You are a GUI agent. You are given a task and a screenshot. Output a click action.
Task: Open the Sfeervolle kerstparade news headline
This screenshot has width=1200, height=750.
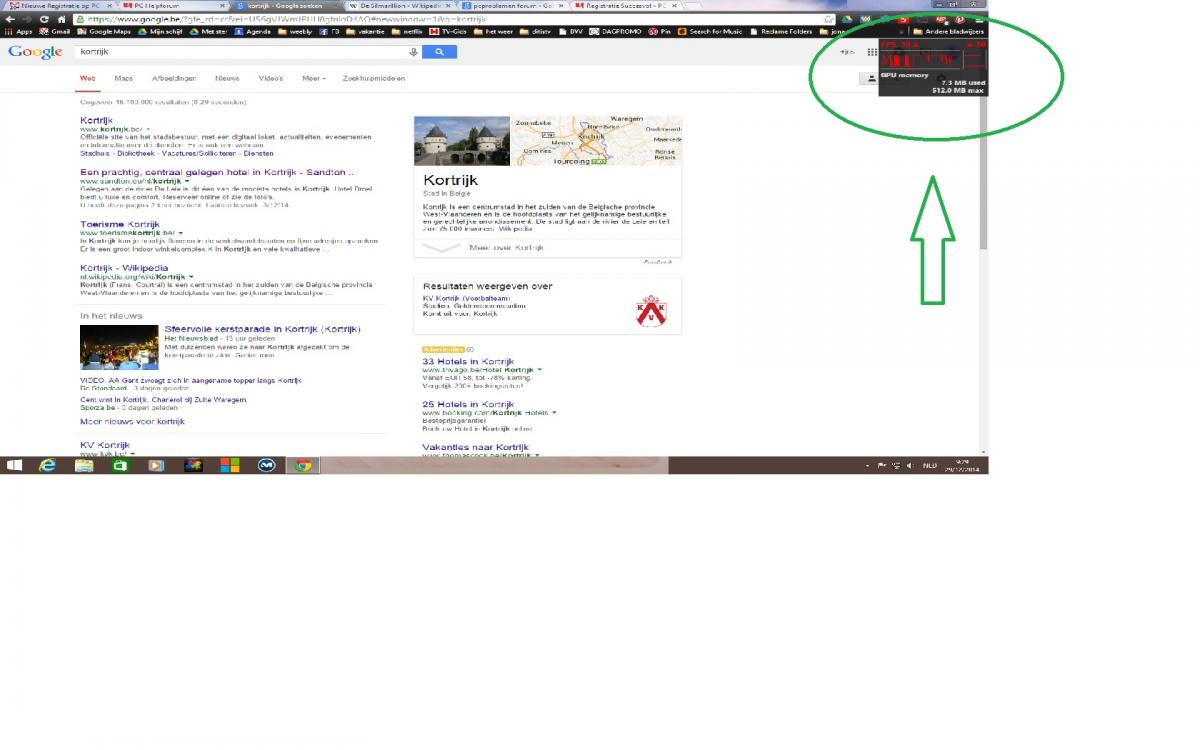(x=262, y=329)
